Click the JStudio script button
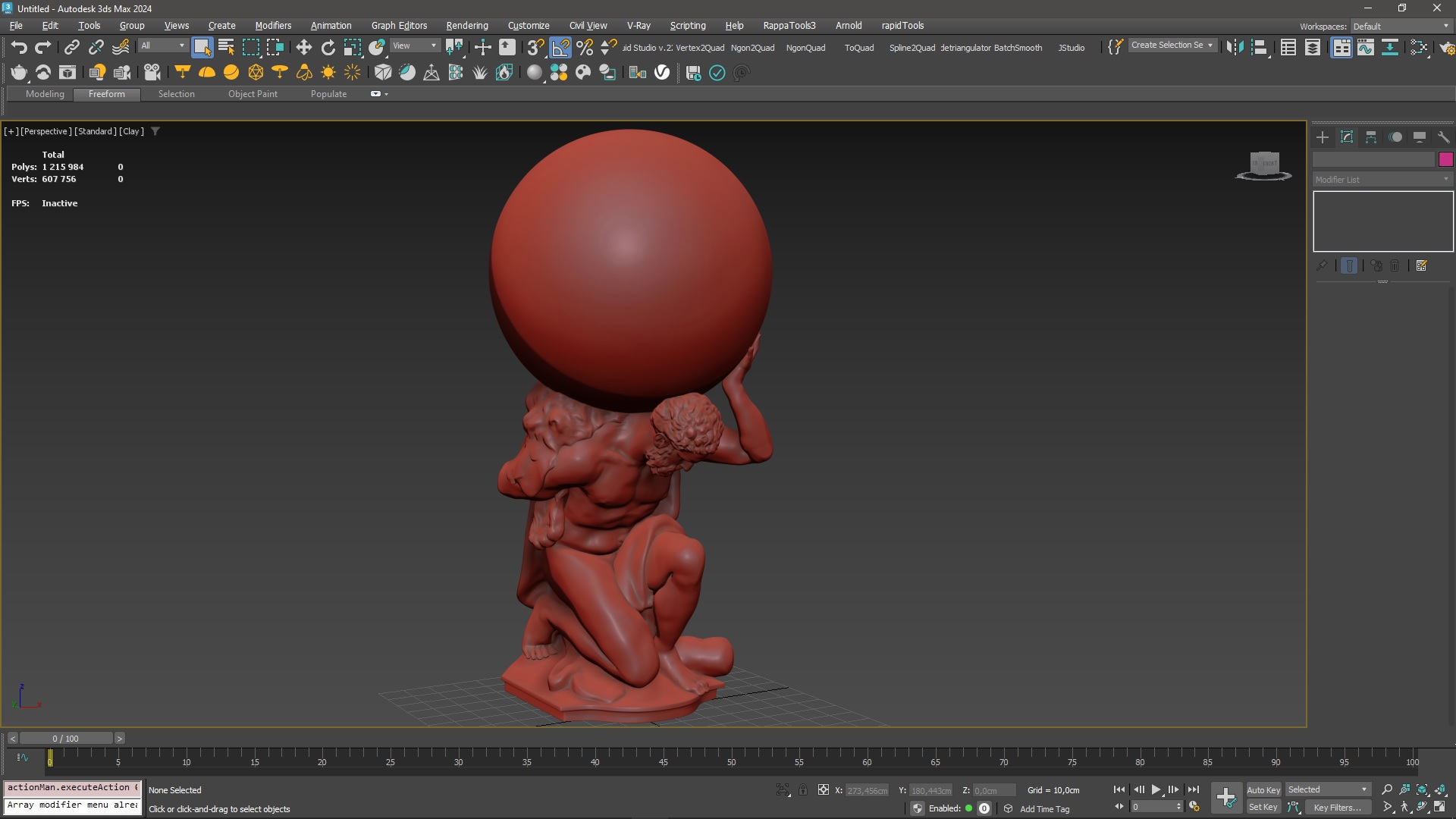Image resolution: width=1456 pixels, height=819 pixels. coord(1072,47)
